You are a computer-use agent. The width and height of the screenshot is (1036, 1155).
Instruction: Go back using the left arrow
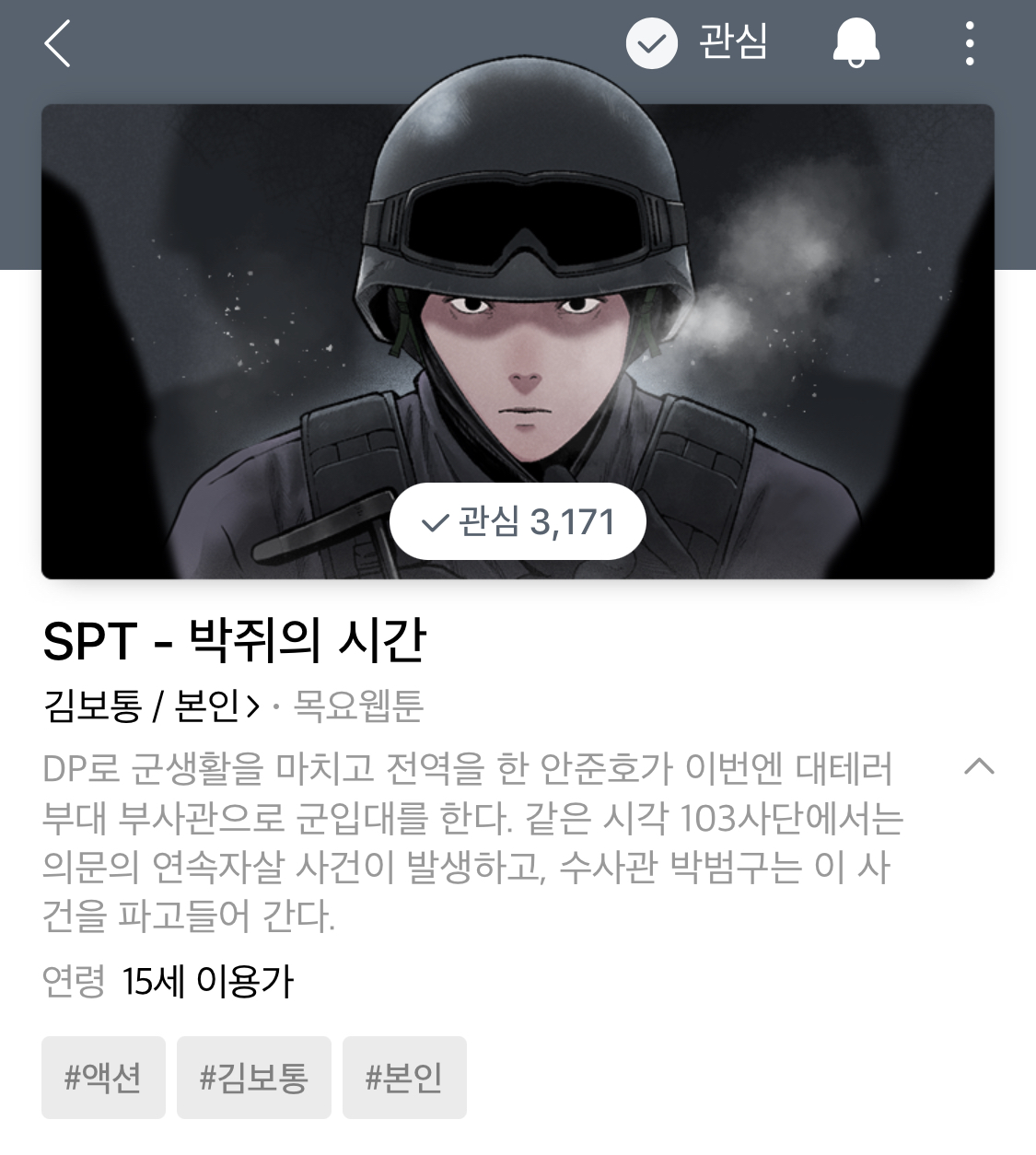57,44
